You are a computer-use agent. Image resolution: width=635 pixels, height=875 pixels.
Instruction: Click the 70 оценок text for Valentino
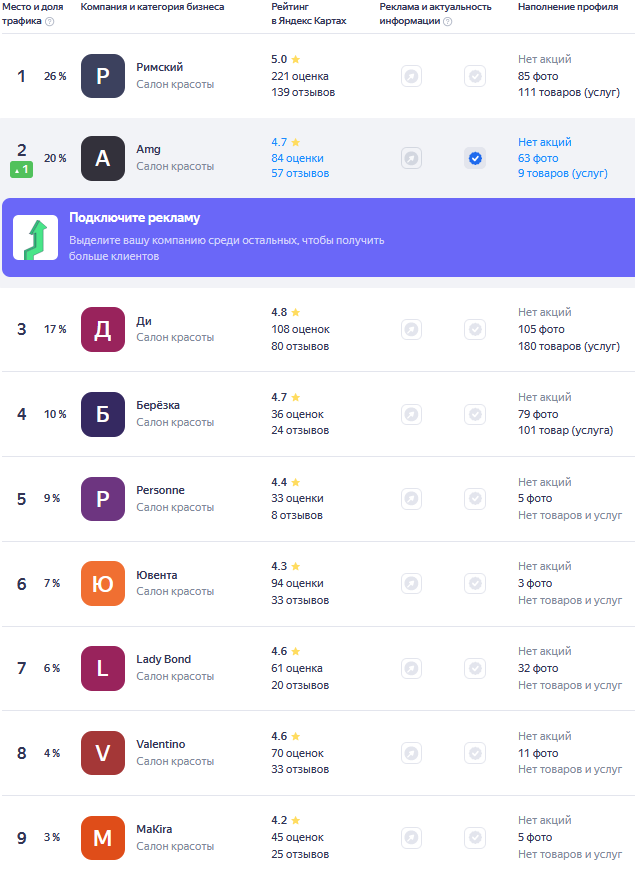click(x=297, y=753)
